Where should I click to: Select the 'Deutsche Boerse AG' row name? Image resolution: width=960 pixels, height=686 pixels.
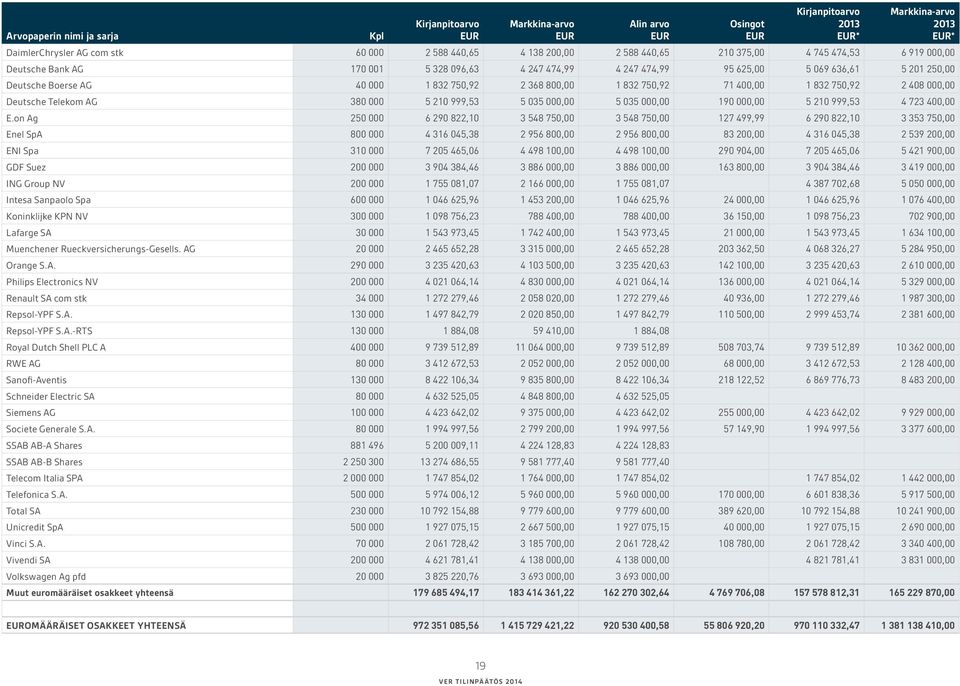[x=49, y=86]
